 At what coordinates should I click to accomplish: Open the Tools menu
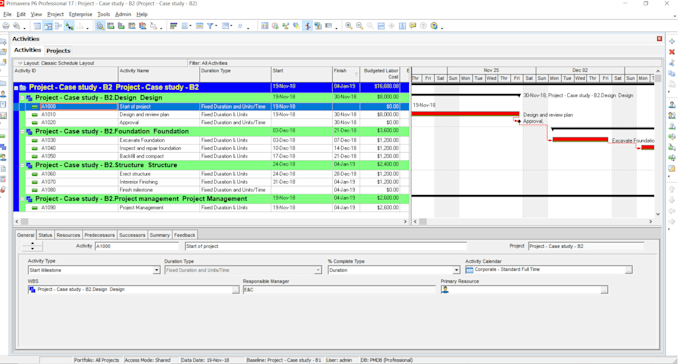[x=103, y=14]
